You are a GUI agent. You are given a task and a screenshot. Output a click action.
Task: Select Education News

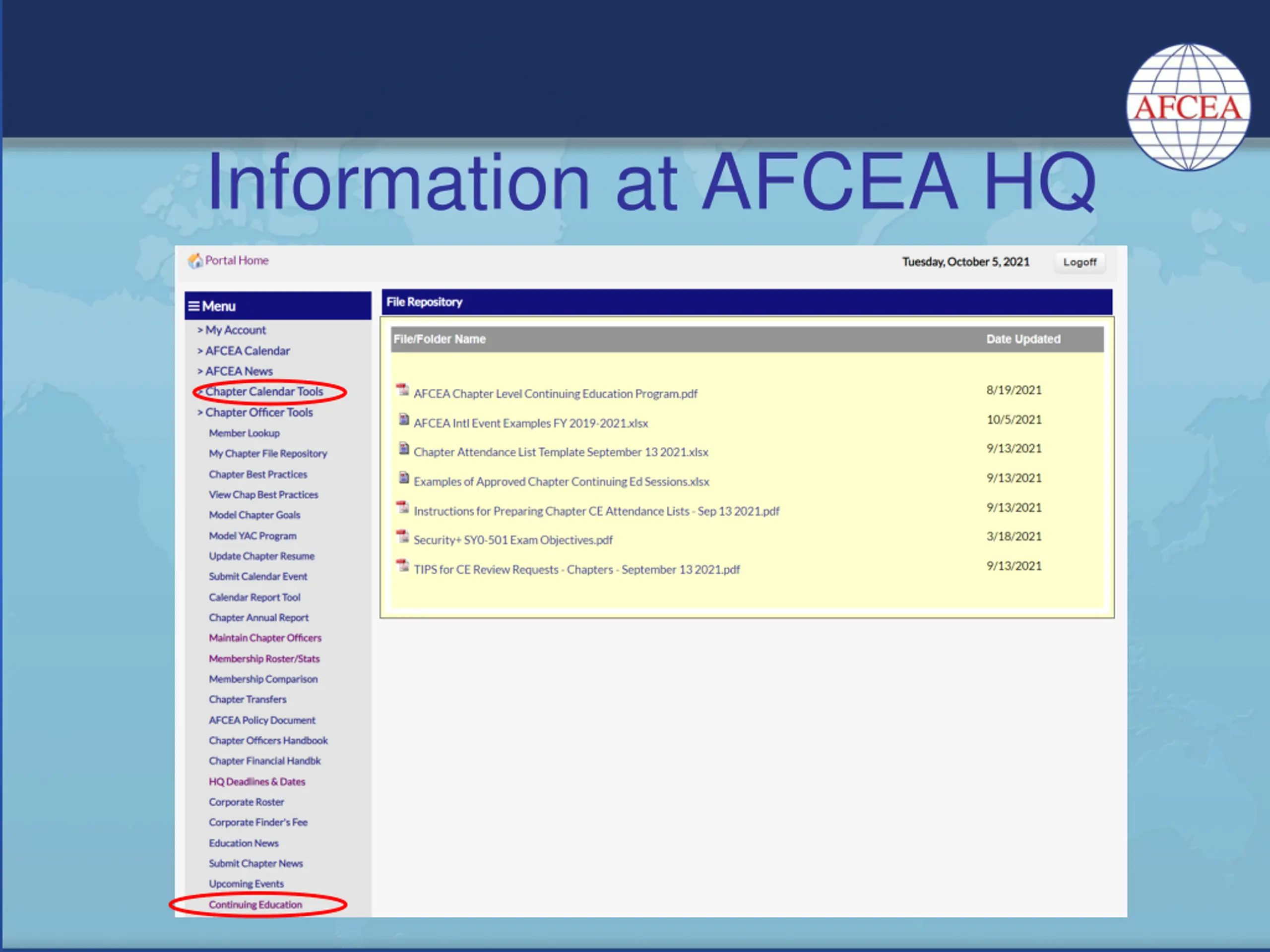point(244,843)
